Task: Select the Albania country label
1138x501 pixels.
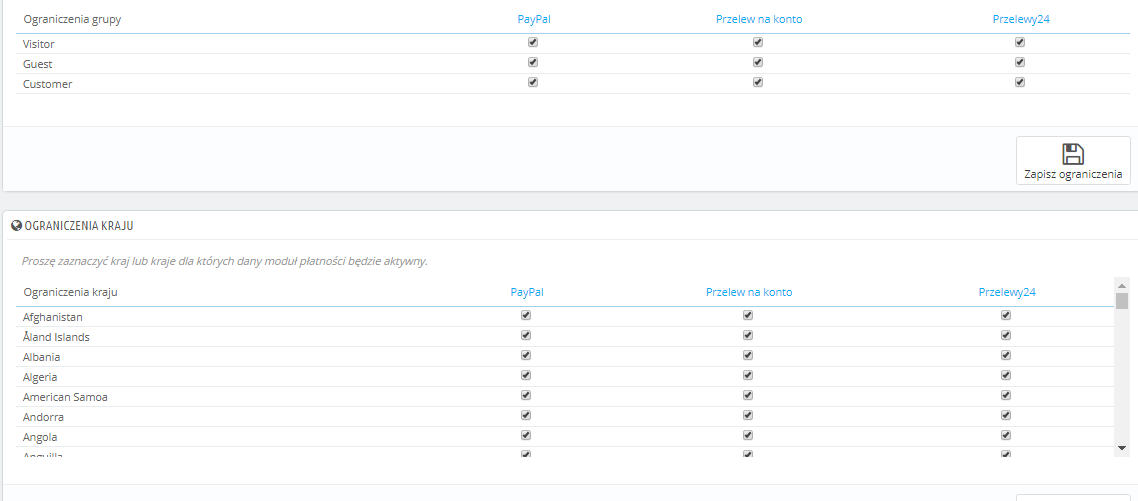Action: point(41,357)
